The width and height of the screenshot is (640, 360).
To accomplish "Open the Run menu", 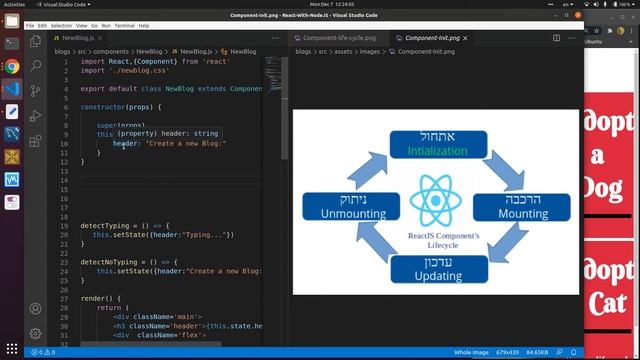I will pyautogui.click(x=106, y=26).
